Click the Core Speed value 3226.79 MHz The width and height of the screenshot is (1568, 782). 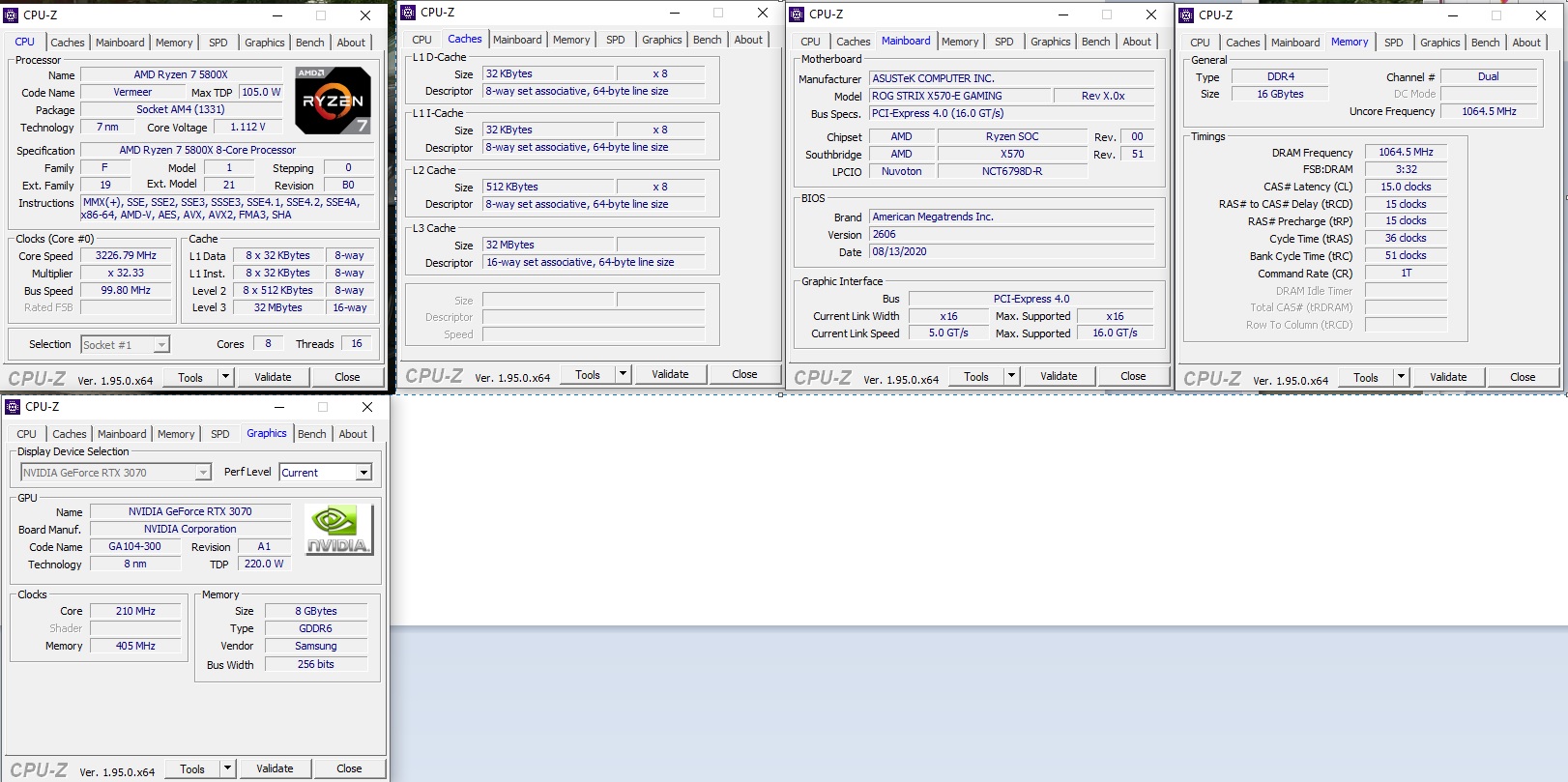126,256
